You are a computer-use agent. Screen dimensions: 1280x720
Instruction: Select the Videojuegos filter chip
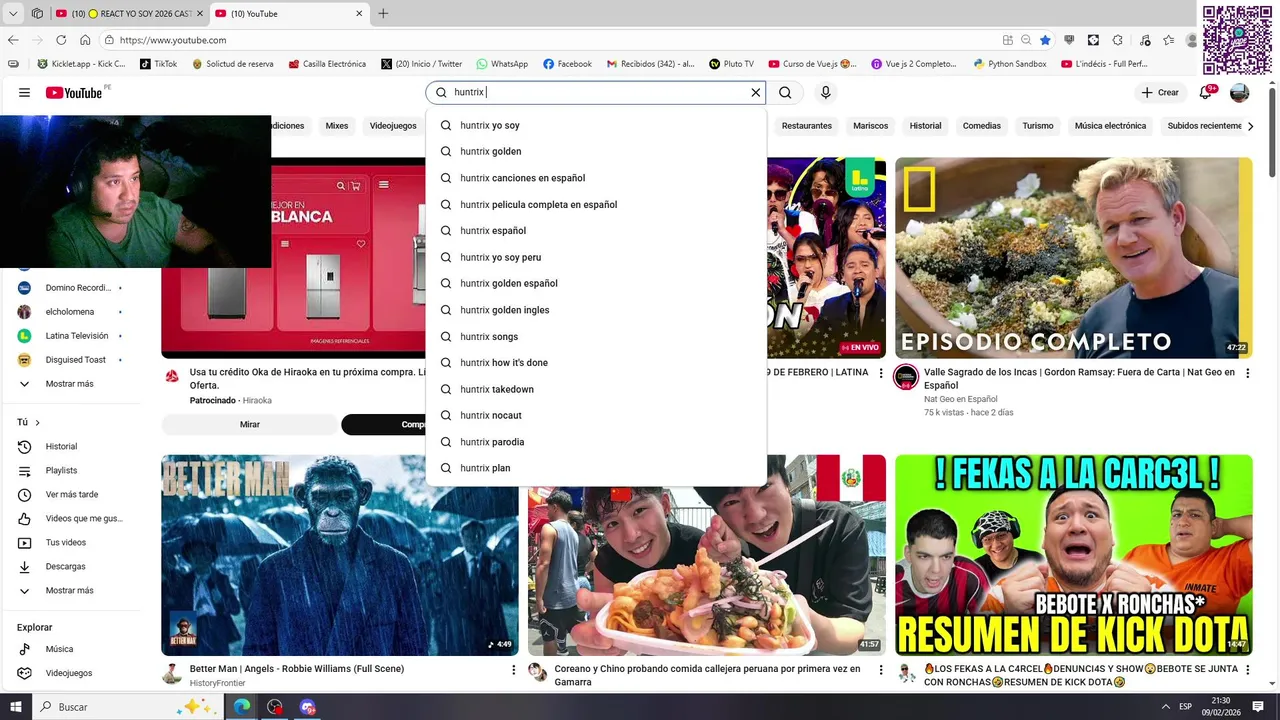(x=393, y=126)
